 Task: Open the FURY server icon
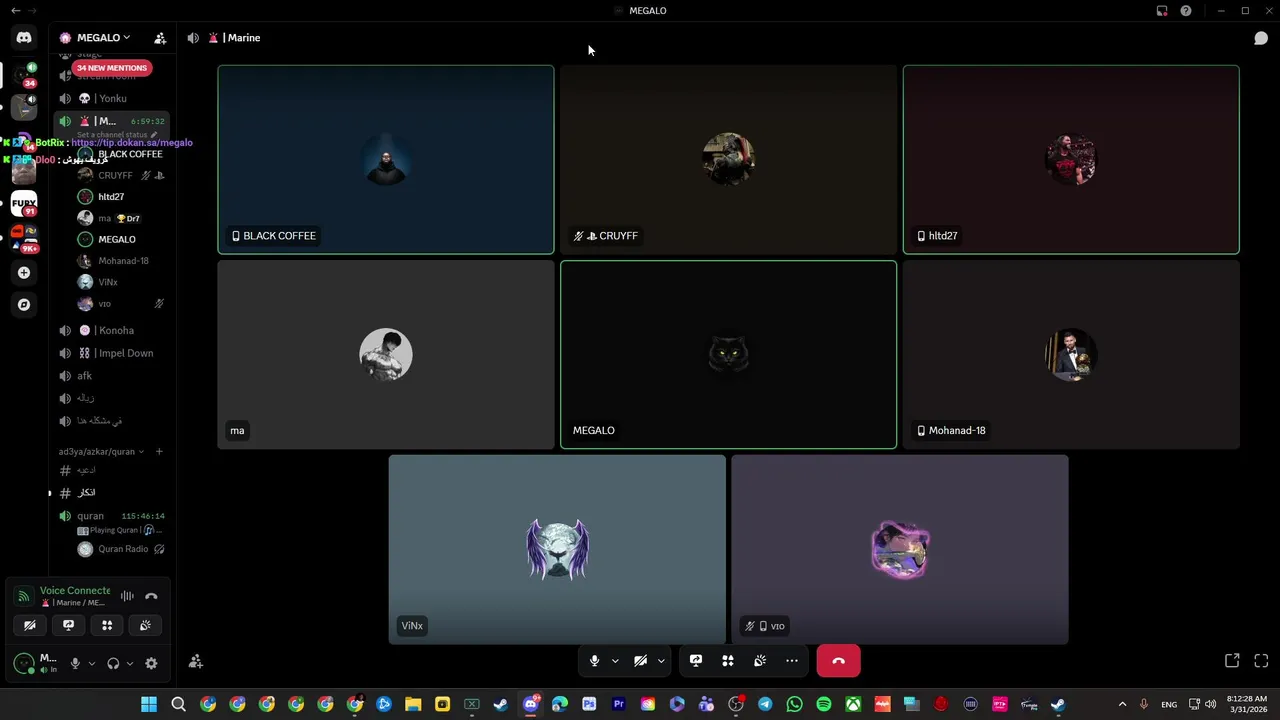[x=24, y=203]
